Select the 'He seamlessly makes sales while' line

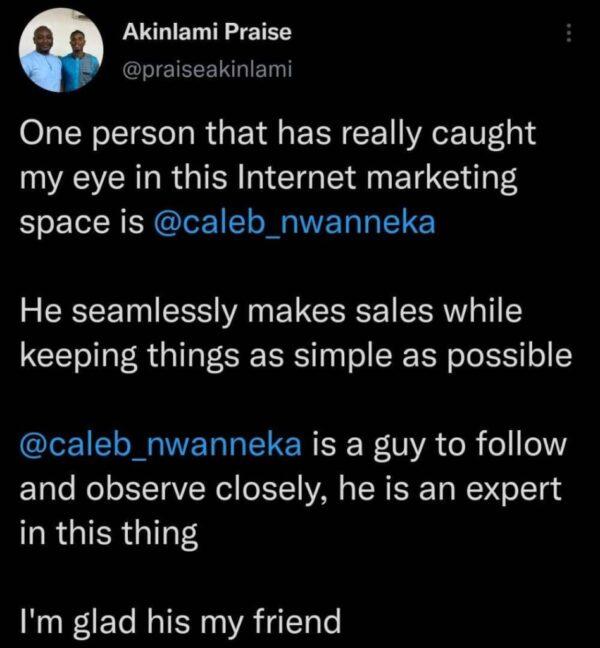pos(271,311)
